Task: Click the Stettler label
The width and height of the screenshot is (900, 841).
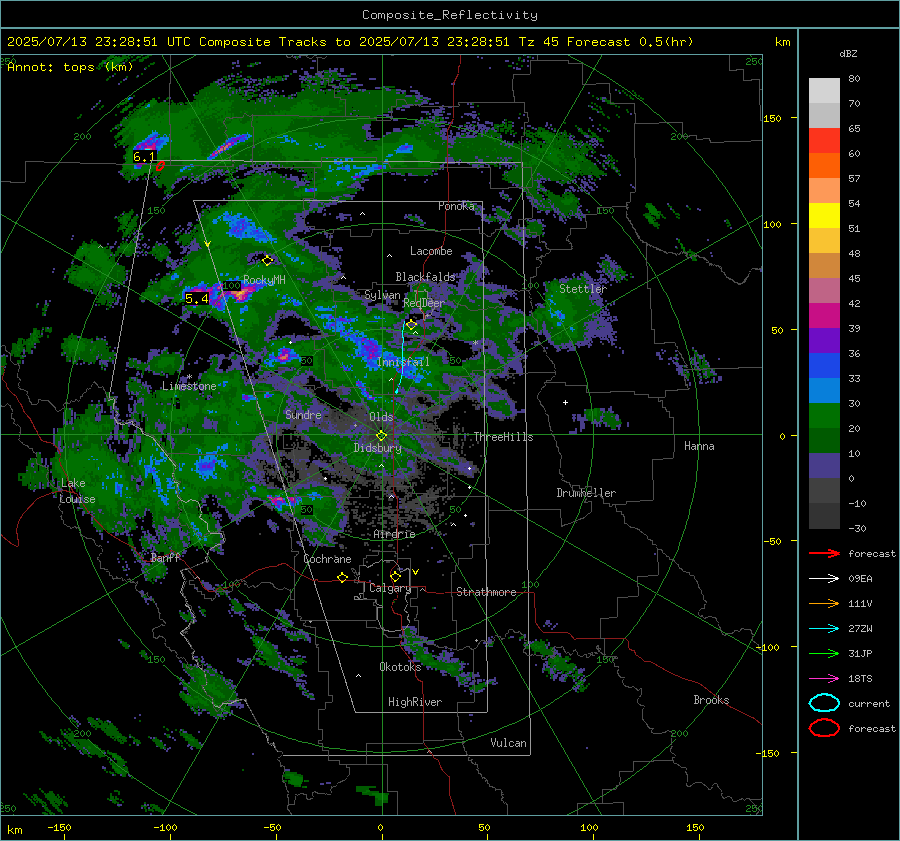Action: pos(583,289)
